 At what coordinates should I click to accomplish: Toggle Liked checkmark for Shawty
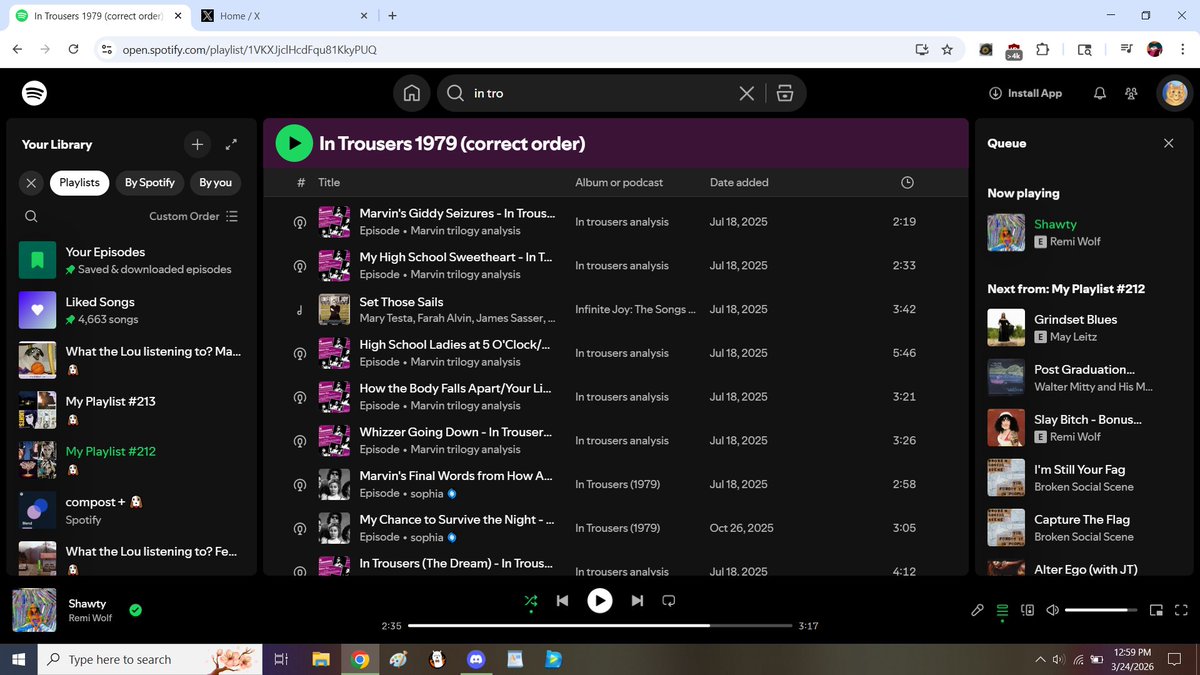click(135, 610)
